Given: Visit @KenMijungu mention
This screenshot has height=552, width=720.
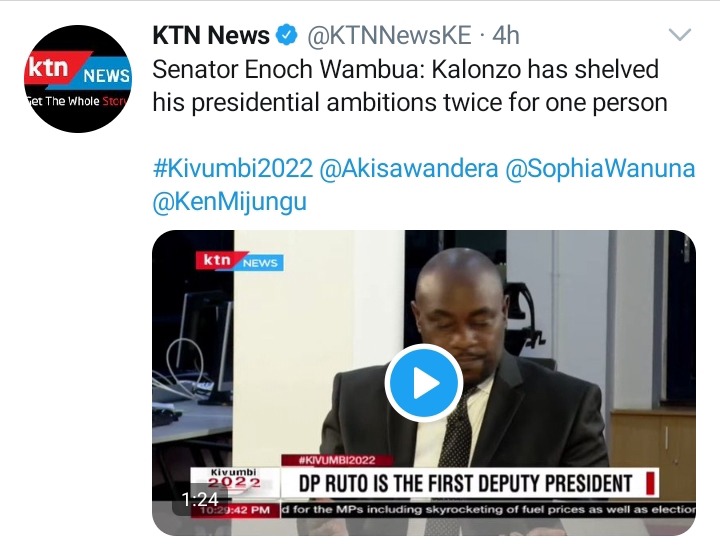Looking at the screenshot, I should 229,201.
